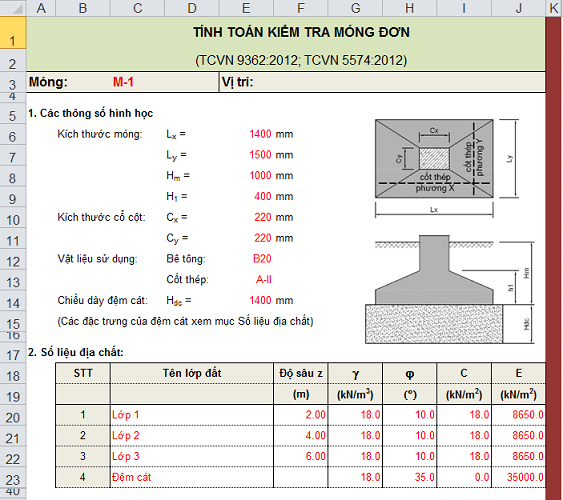Select depth 2.00 for Lớp 1
Image resolution: width=563 pixels, height=500 pixels.
[x=301, y=415]
